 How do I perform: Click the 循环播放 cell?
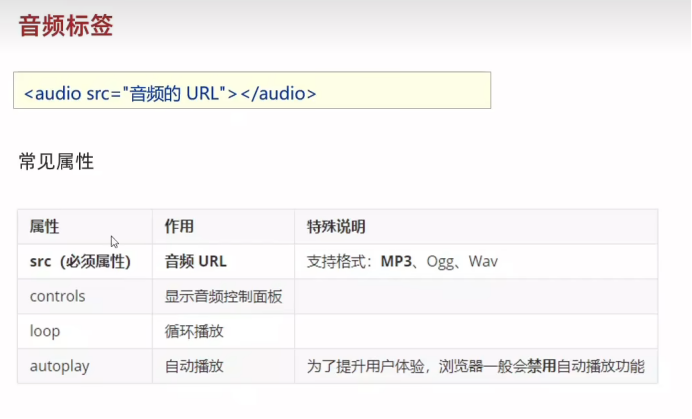(194, 331)
